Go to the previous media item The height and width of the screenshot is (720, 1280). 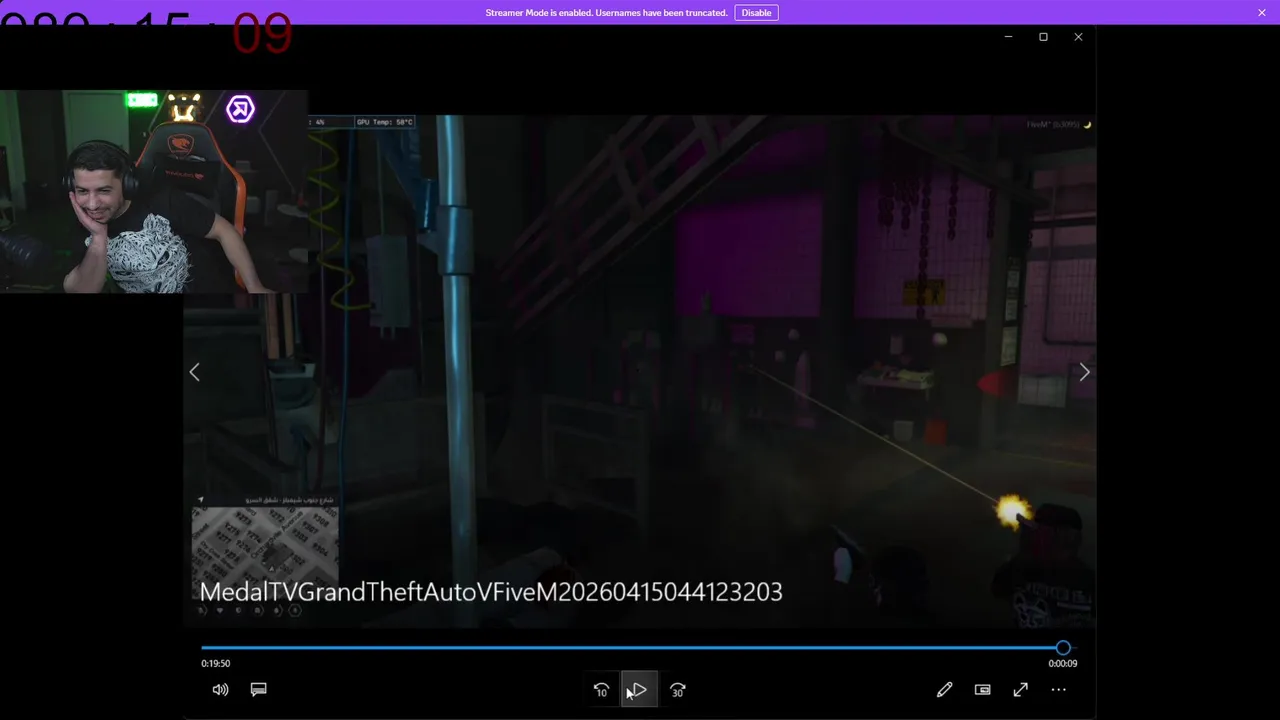click(195, 372)
